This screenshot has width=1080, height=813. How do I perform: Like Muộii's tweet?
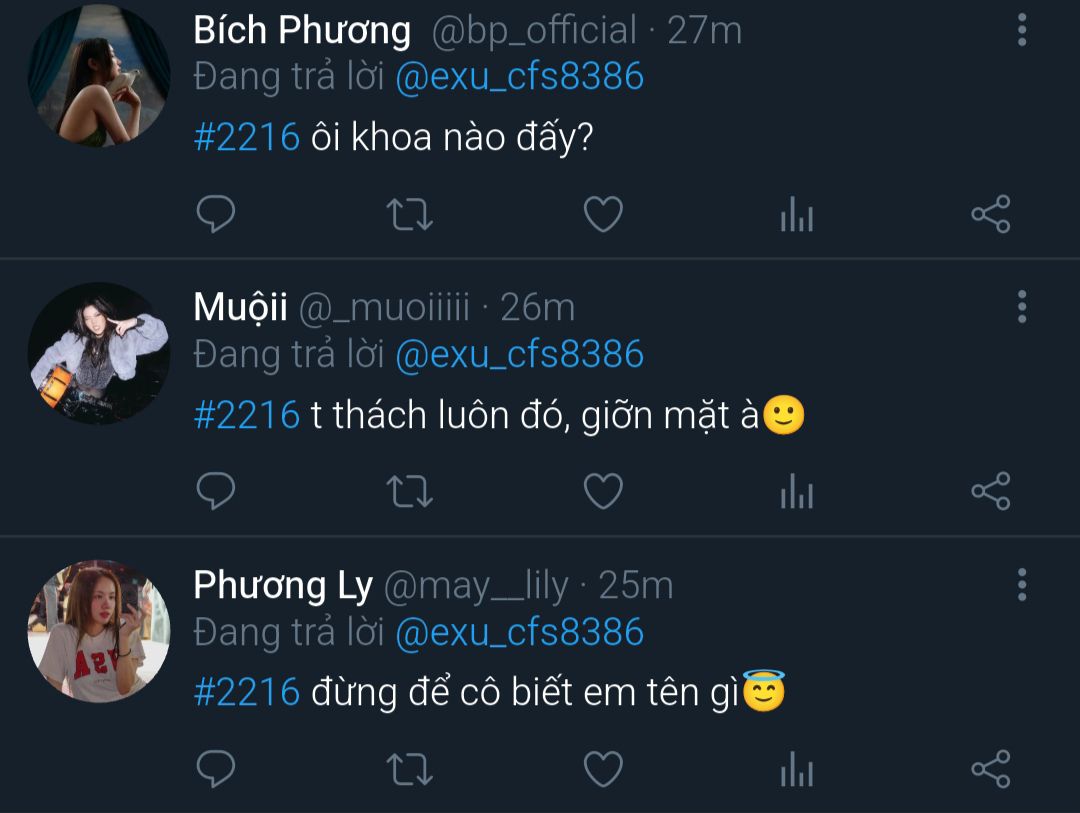pos(603,491)
